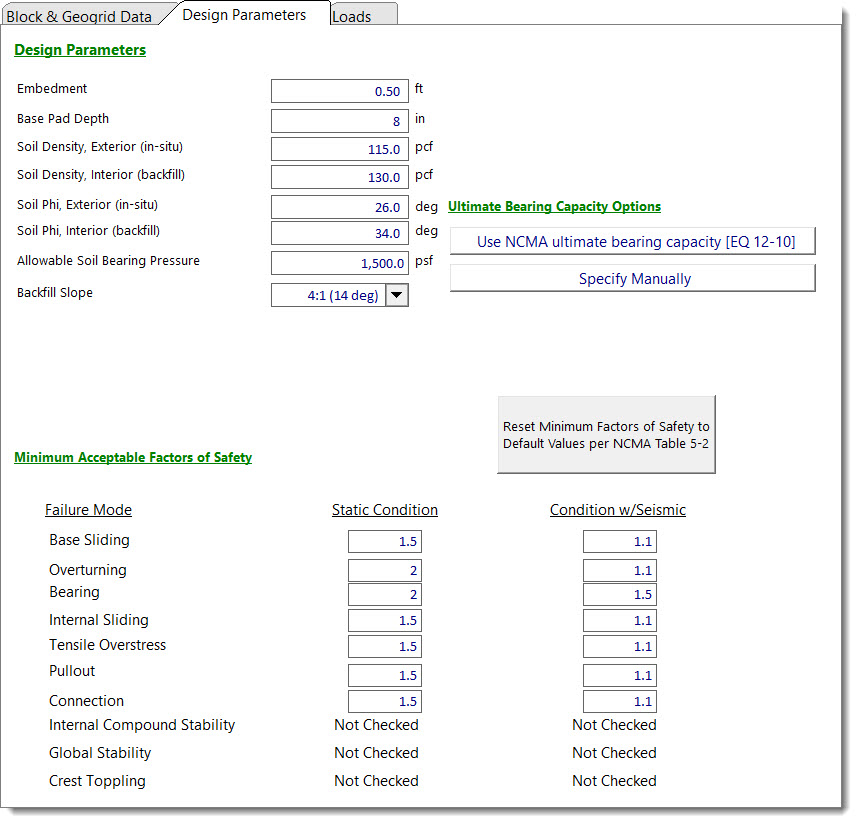The image size is (857, 823).
Task: Edit the Soil Phi Interior (backfill) value
Action: (x=339, y=233)
